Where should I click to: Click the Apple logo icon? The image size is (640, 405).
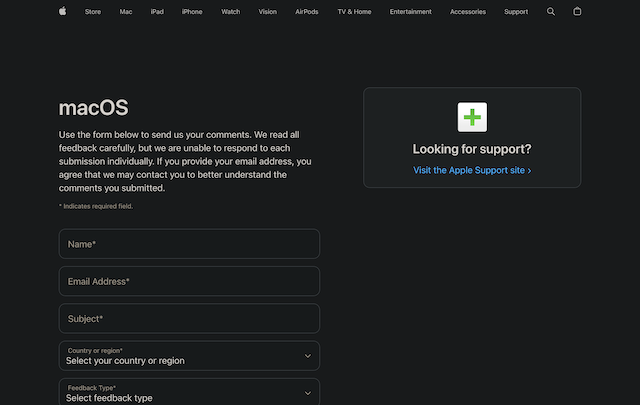pyautogui.click(x=62, y=11)
